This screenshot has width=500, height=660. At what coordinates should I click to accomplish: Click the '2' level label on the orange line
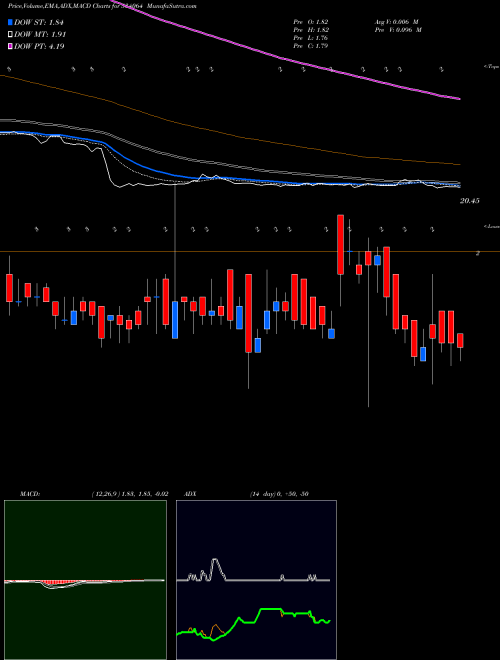477,253
